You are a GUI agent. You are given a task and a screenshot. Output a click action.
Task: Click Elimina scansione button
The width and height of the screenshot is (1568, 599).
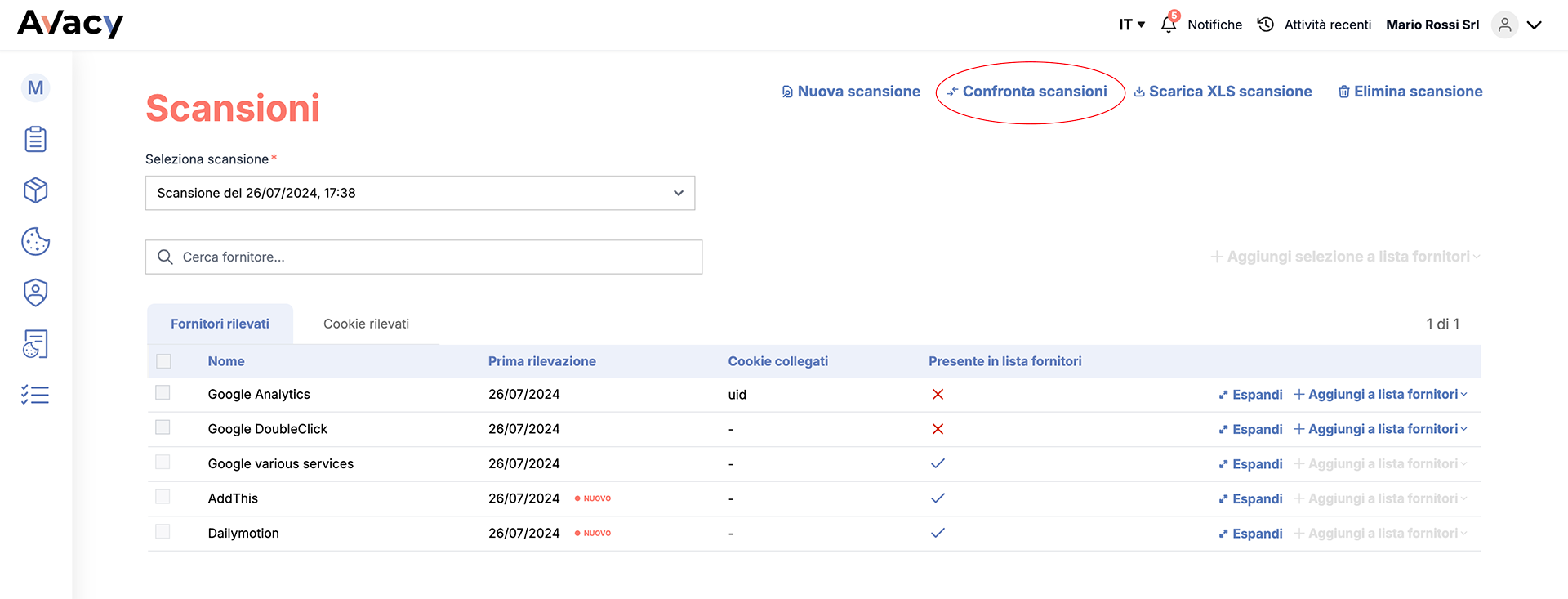coord(1410,92)
